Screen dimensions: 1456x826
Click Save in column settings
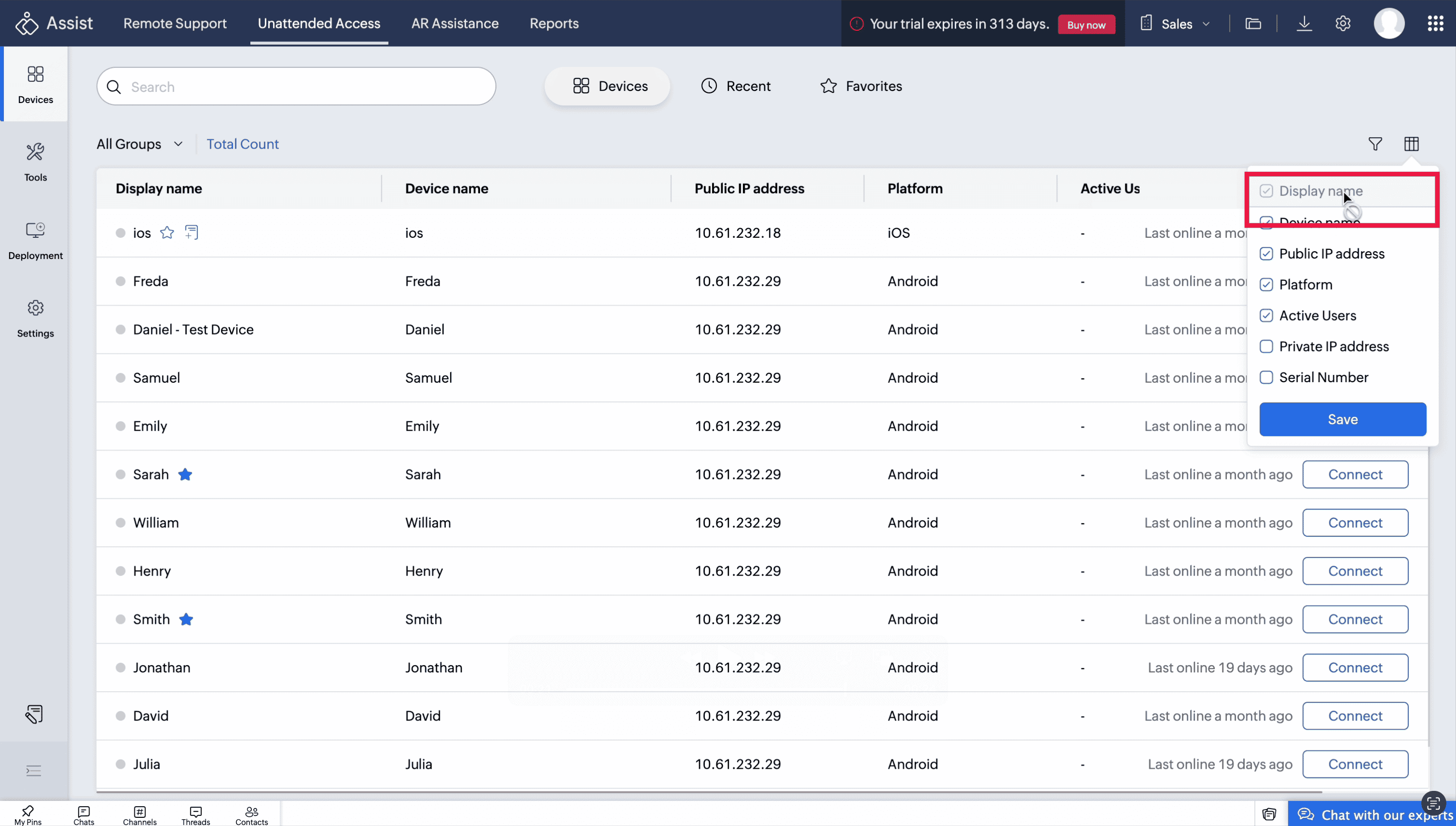point(1342,419)
